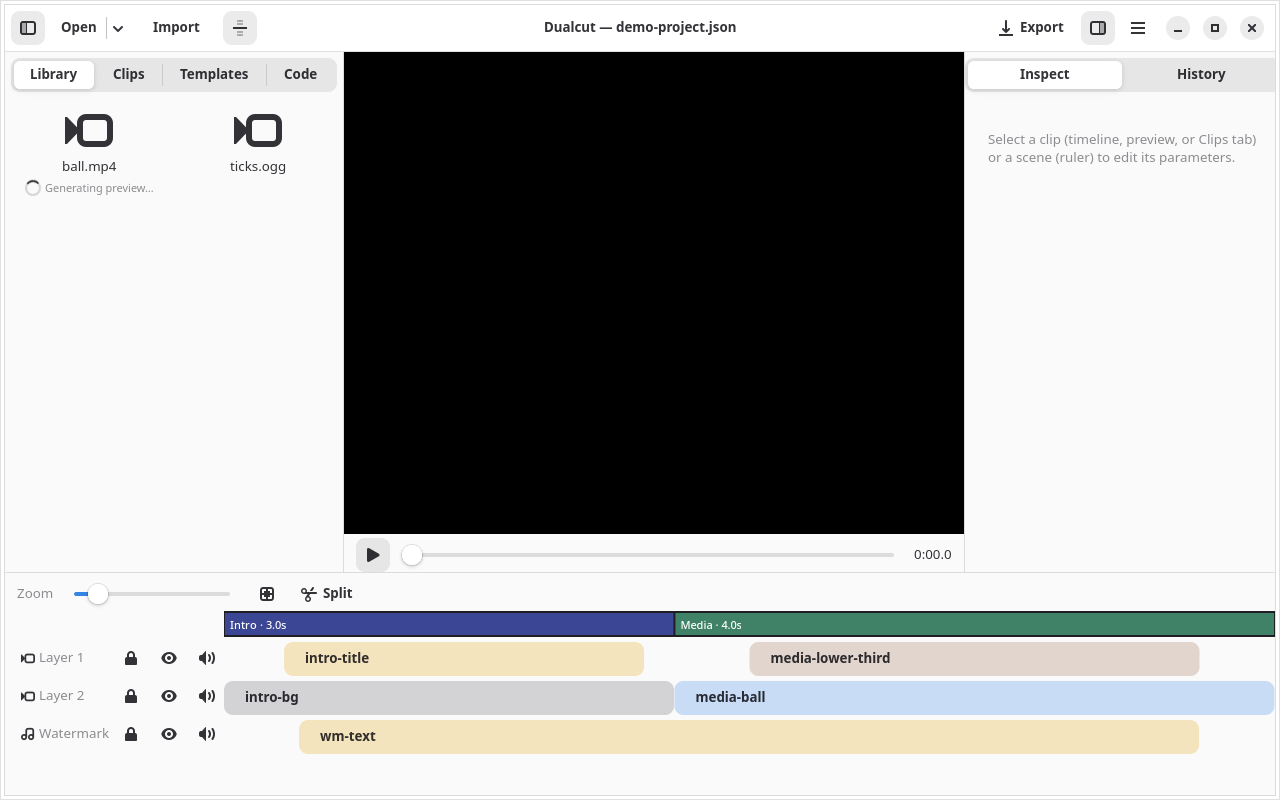Switch to the Clips tab
This screenshot has width=1280, height=800.
(x=129, y=74)
